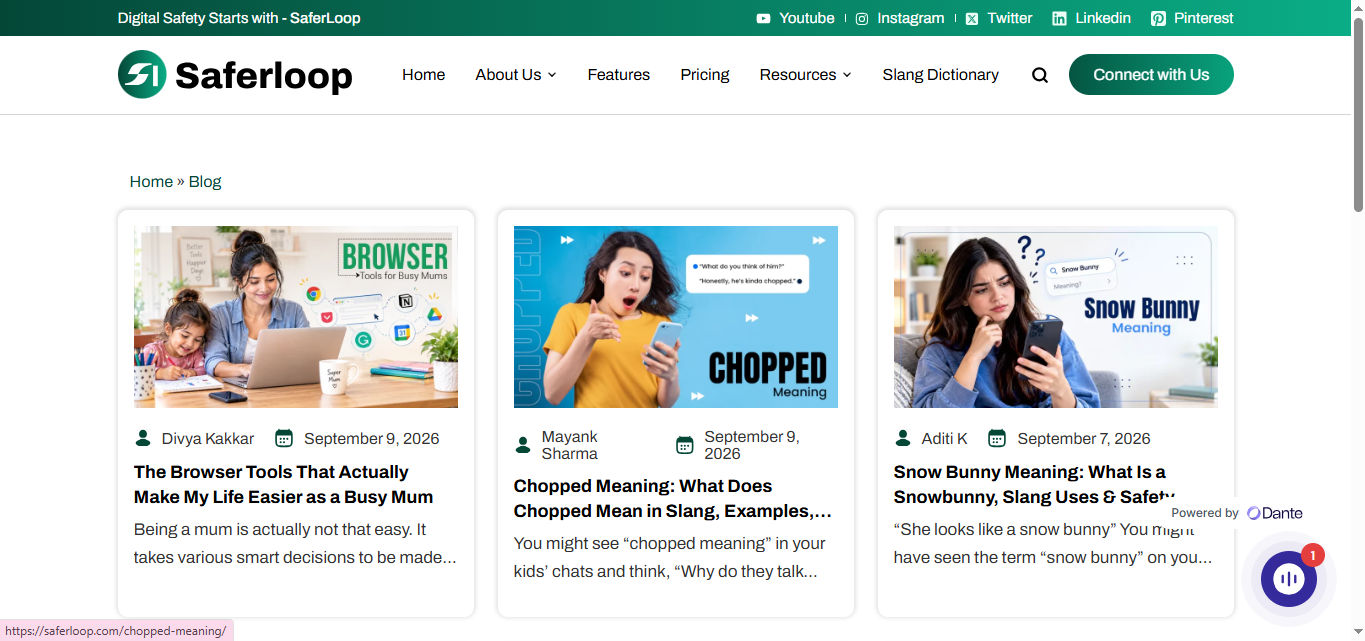Open the Slang Dictionary page
The width and height of the screenshot is (1365, 641).
pos(941,75)
